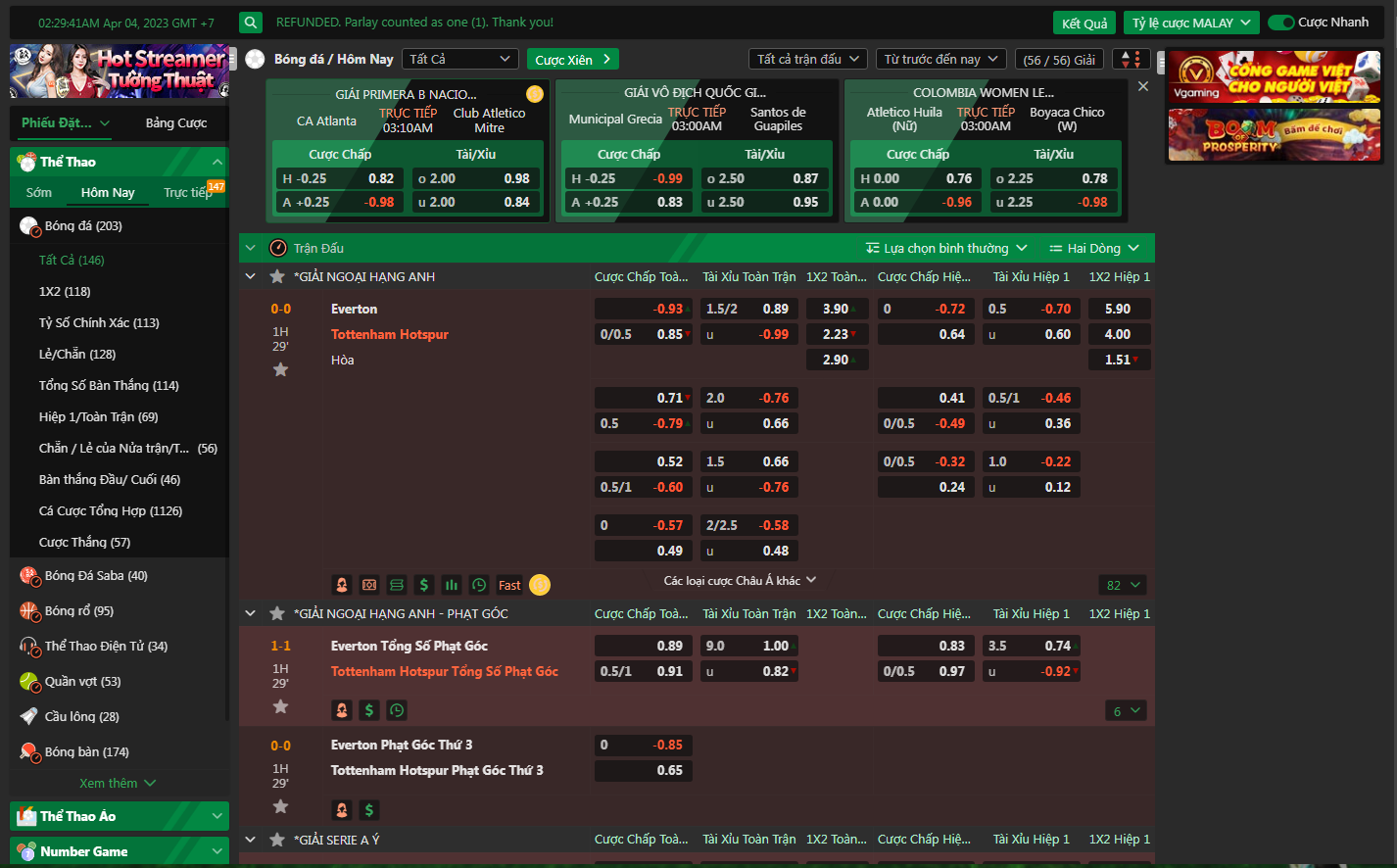Viewport: 1397px width, 868px height.
Task: Open the Từ trước đến nay dropdown
Action: pyautogui.click(x=940, y=59)
